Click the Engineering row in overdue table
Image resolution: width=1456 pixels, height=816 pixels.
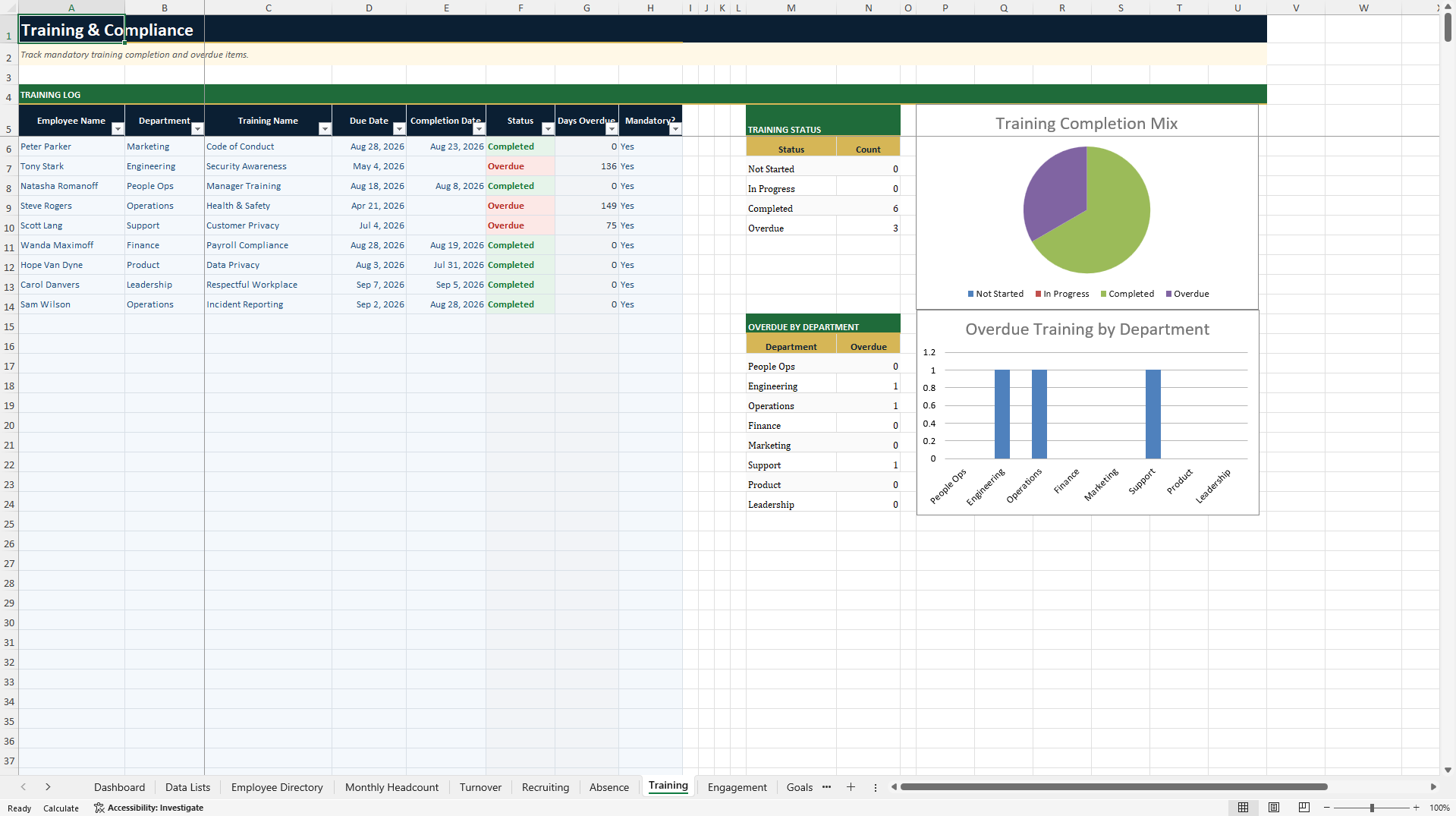coord(823,386)
